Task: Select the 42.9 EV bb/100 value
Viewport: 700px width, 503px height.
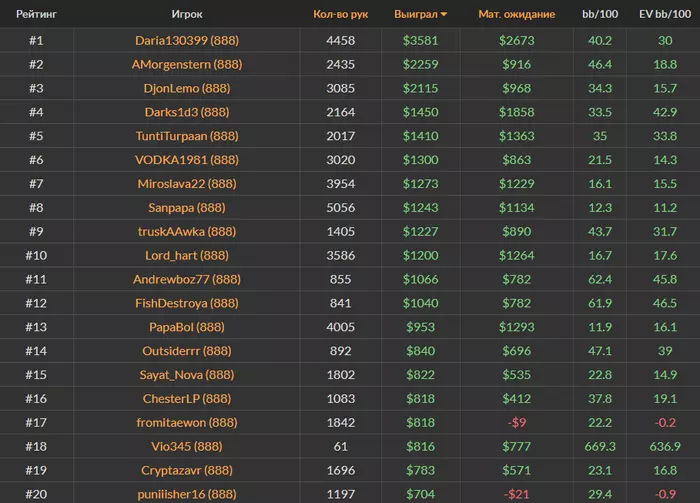Action: [x=665, y=112]
